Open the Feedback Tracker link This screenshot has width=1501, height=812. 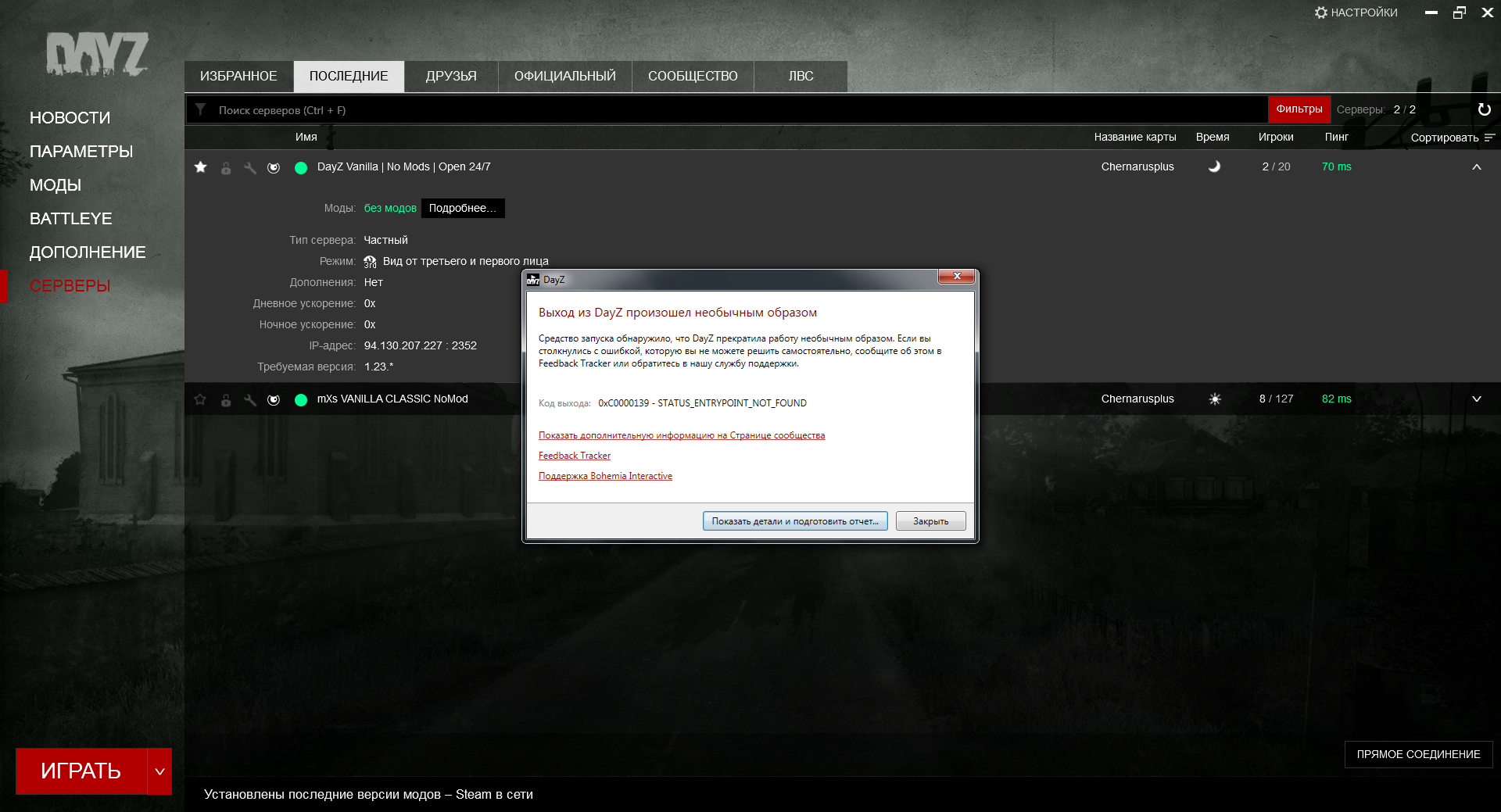tap(575, 456)
